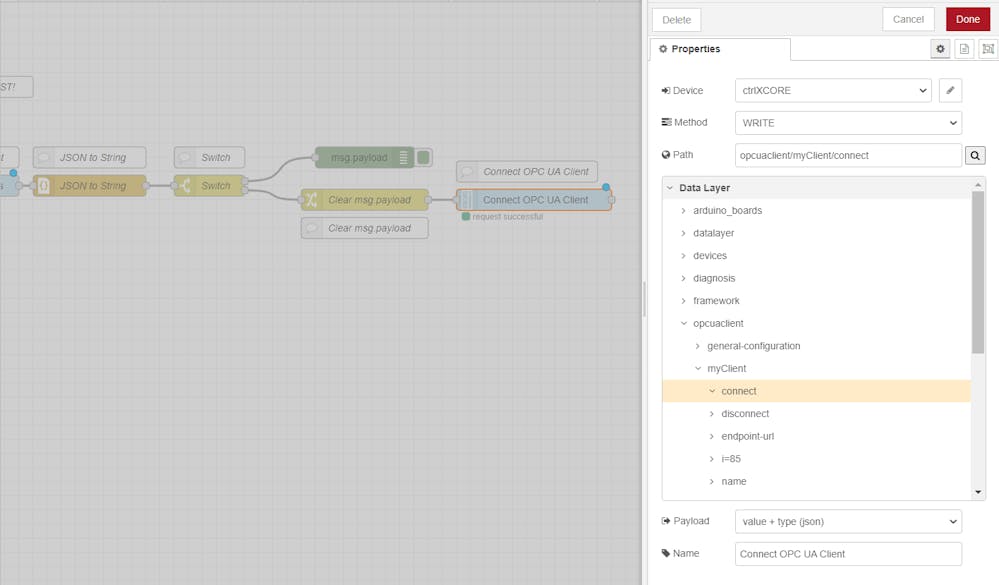Screen dimensions: 999x585
Task: Search the Data Layer path with the magnifier icon
Action: 975,155
